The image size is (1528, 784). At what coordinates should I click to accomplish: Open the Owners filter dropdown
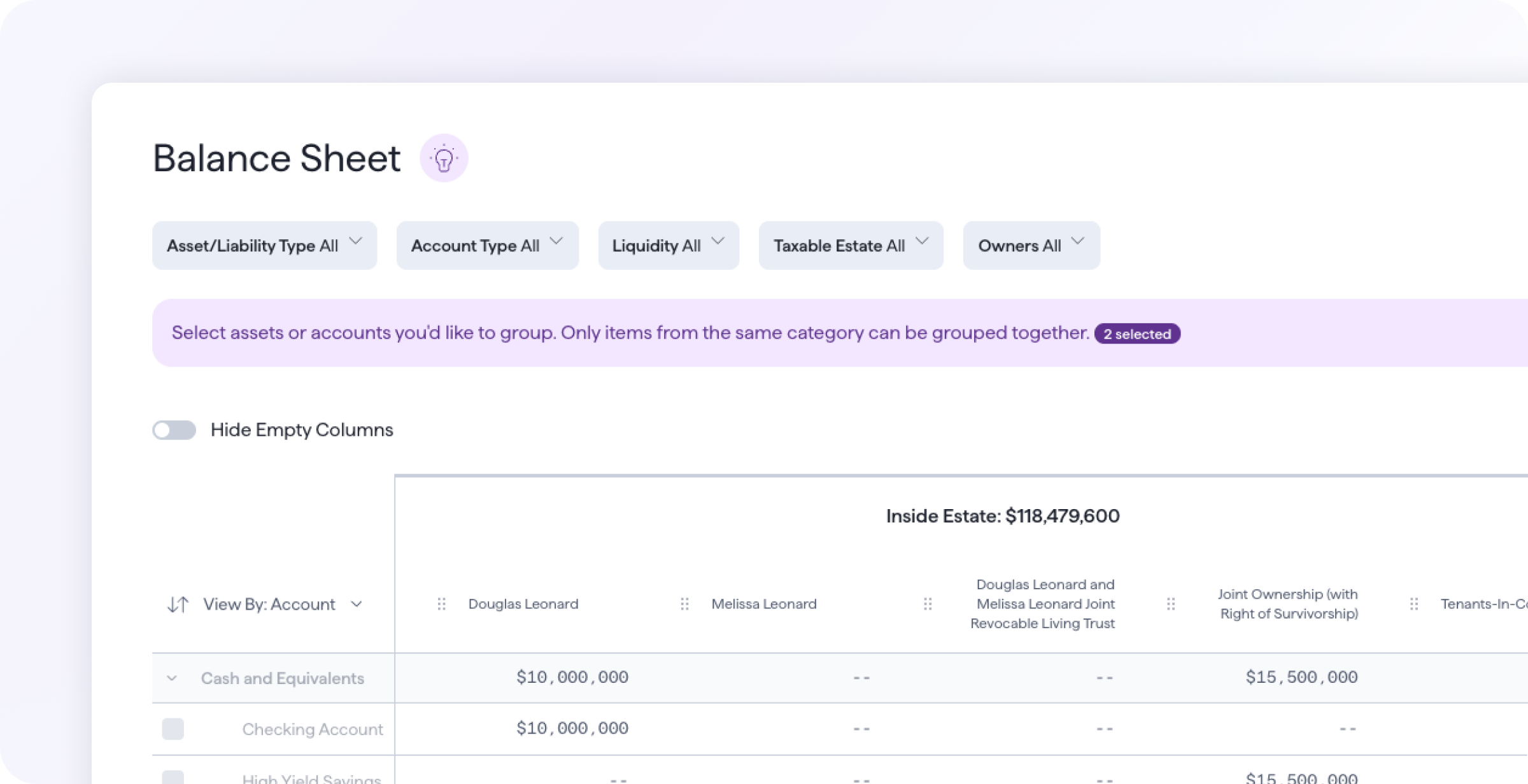tap(1031, 246)
